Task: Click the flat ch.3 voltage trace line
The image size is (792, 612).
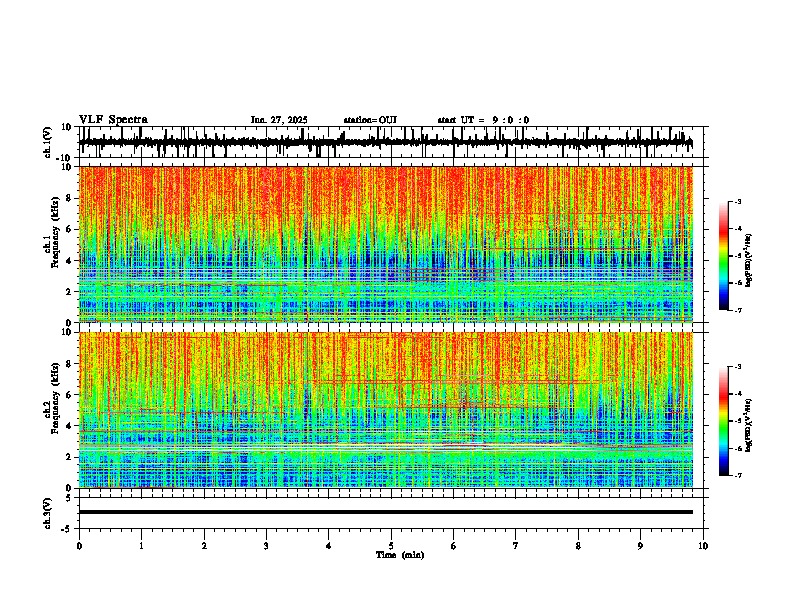Action: point(385,512)
